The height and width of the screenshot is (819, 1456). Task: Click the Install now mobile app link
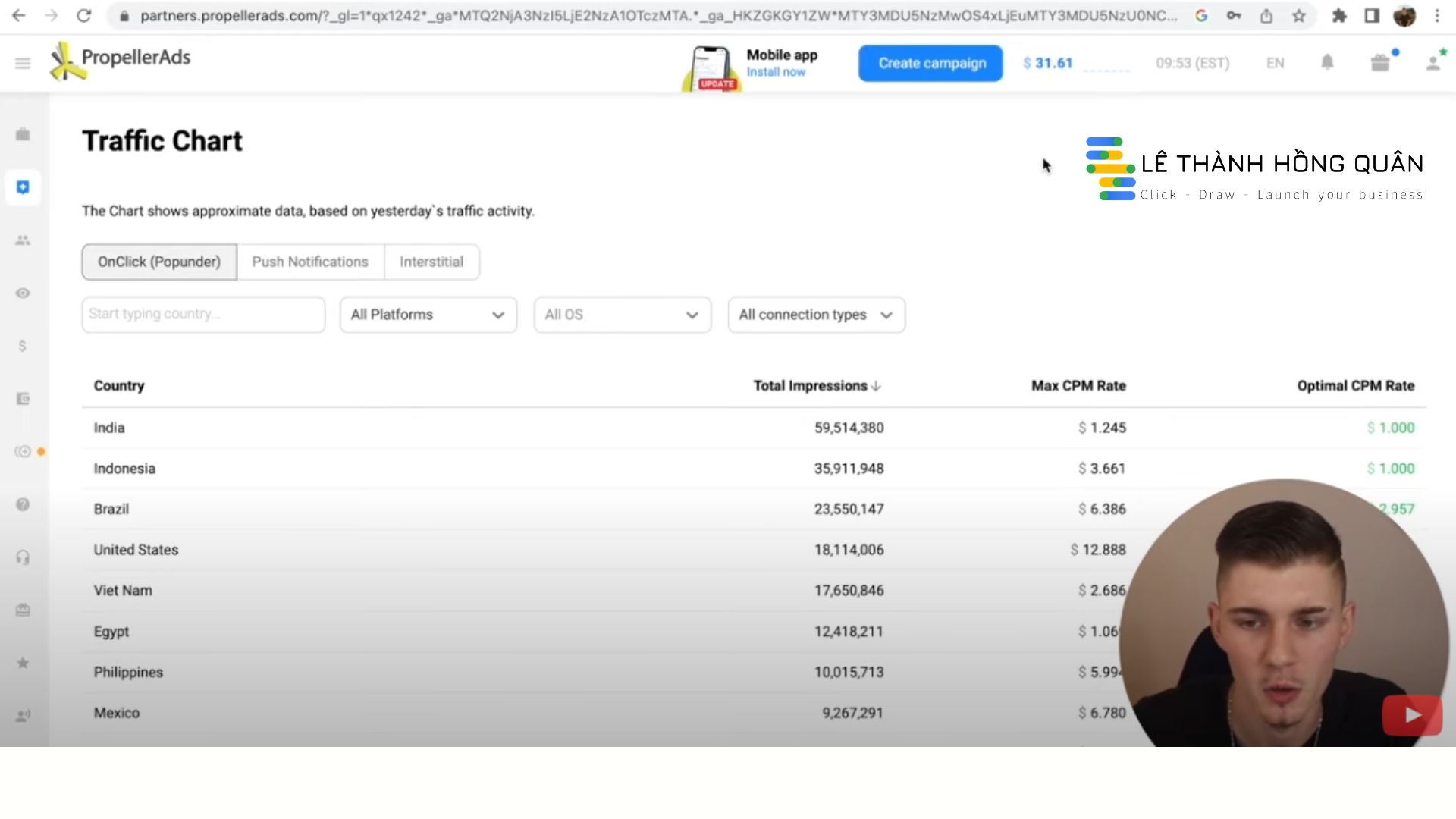(777, 72)
